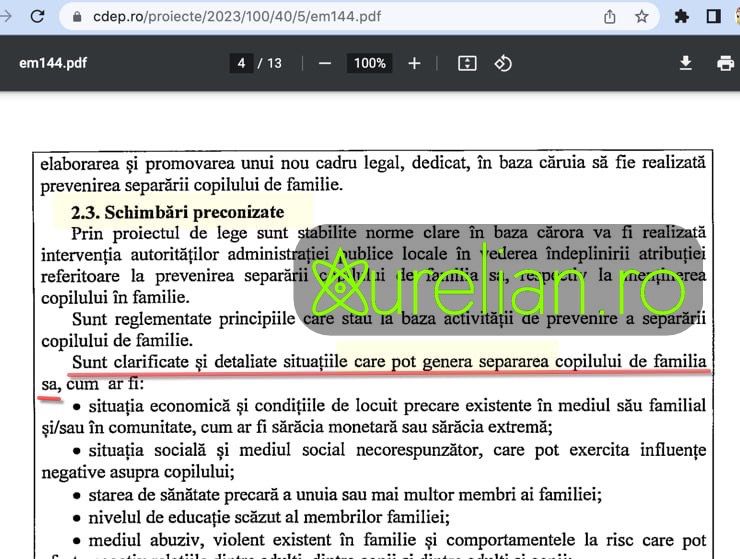Click the em144.pdf document title
740x559 pixels.
(x=53, y=63)
